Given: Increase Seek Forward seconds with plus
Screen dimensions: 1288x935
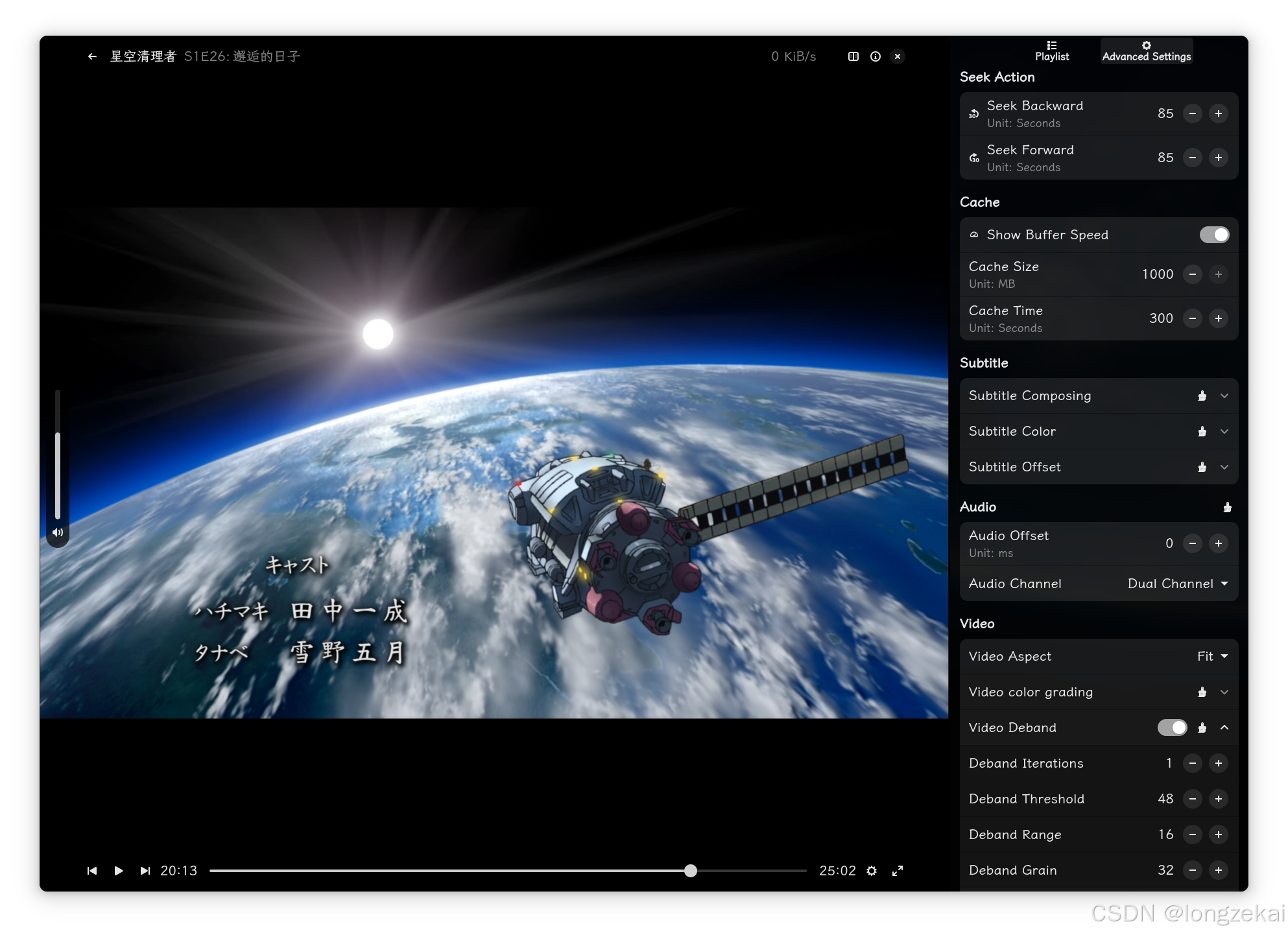Looking at the screenshot, I should click(x=1219, y=158).
